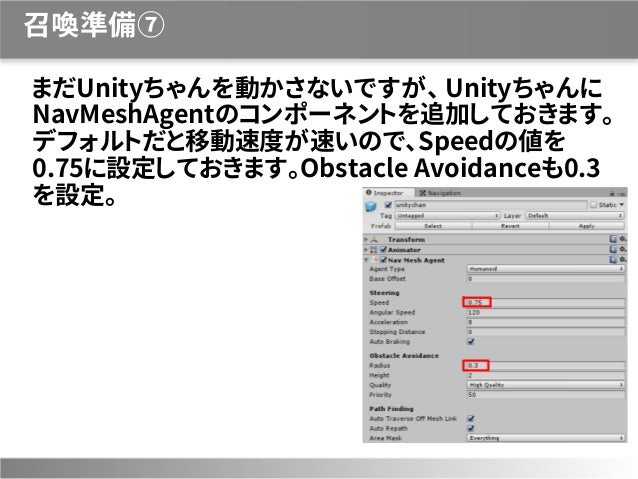Open the Agent Type dropdown showing Humanoid

tap(546, 269)
